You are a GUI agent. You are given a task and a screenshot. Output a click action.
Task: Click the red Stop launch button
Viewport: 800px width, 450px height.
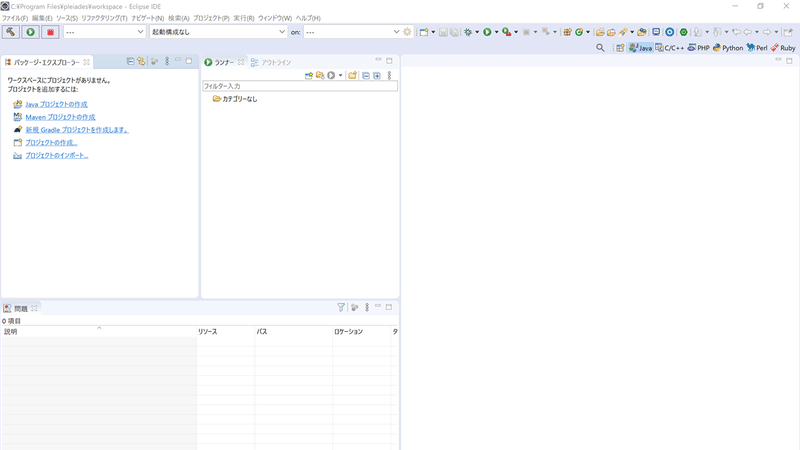pyautogui.click(x=50, y=32)
